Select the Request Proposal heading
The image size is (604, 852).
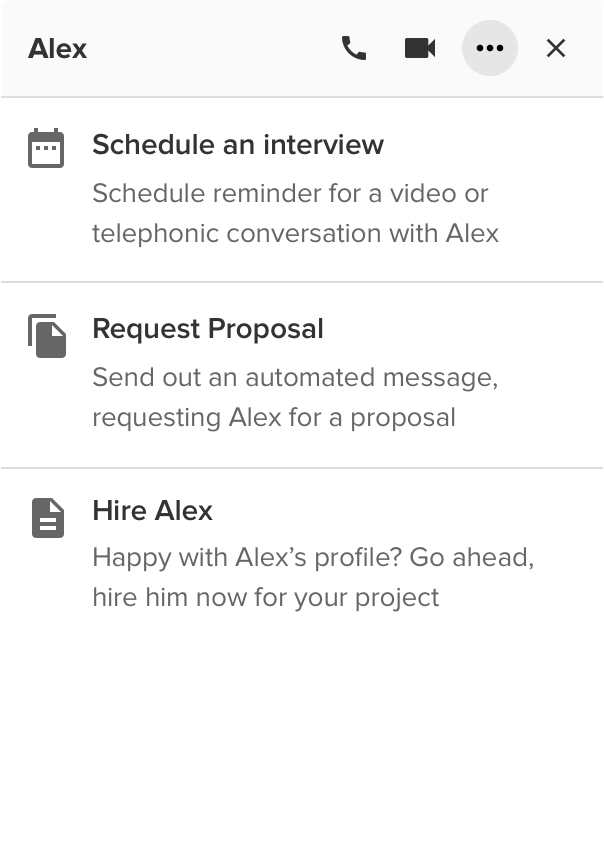tap(208, 329)
